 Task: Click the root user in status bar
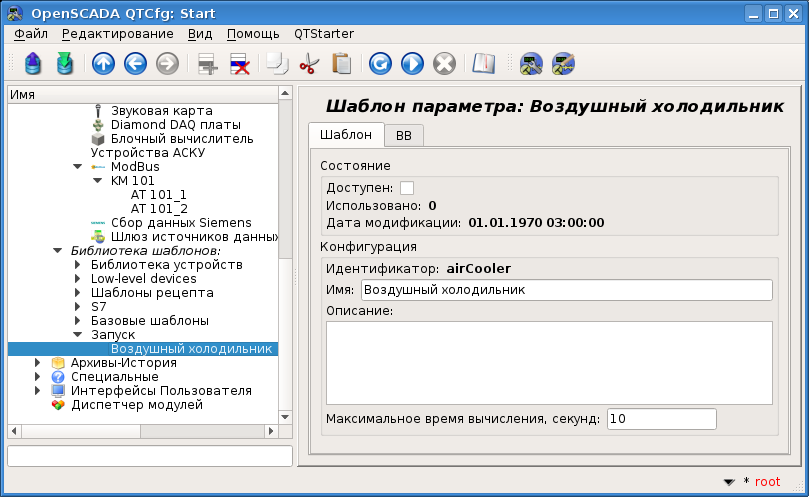pos(767,482)
